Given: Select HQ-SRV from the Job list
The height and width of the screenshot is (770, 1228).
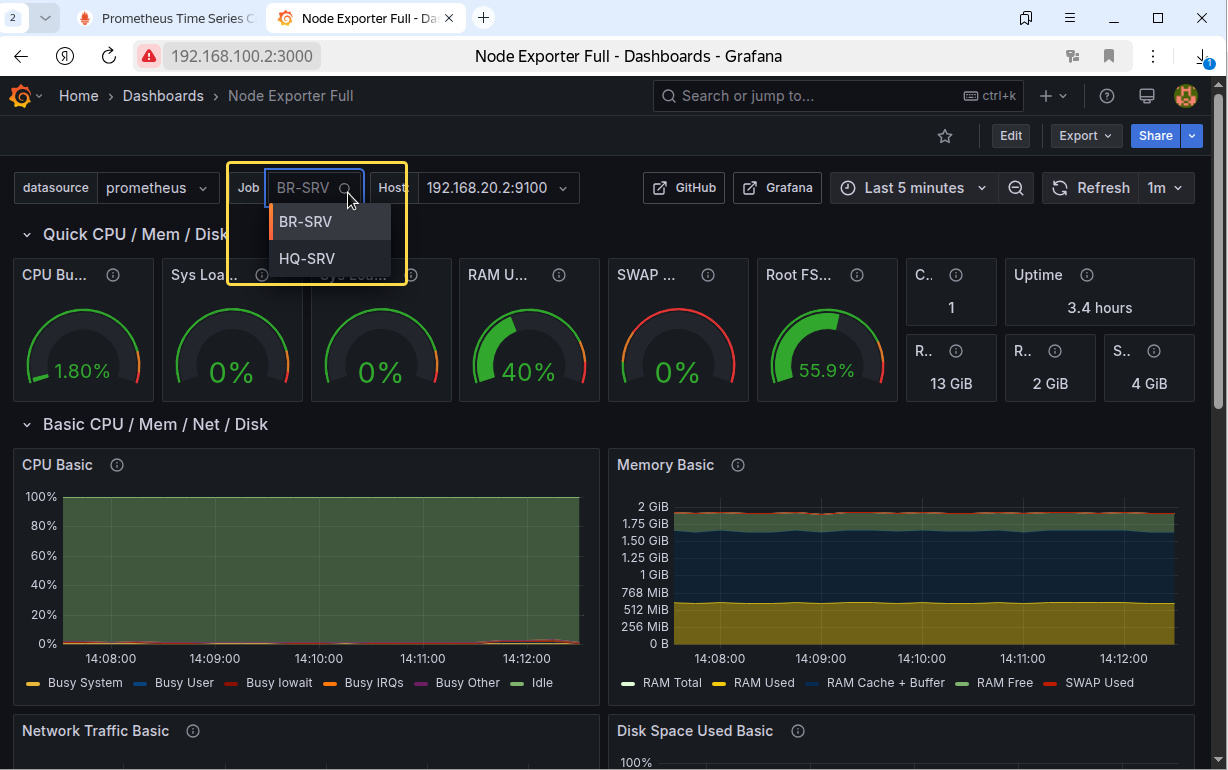Looking at the screenshot, I should (330, 259).
